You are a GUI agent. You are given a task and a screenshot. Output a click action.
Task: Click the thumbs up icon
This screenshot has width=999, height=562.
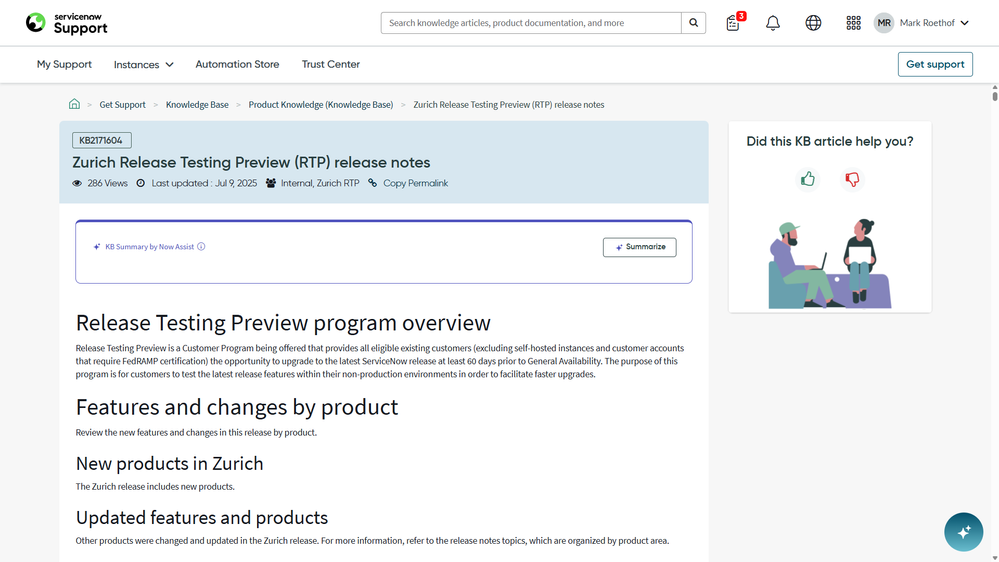click(808, 179)
